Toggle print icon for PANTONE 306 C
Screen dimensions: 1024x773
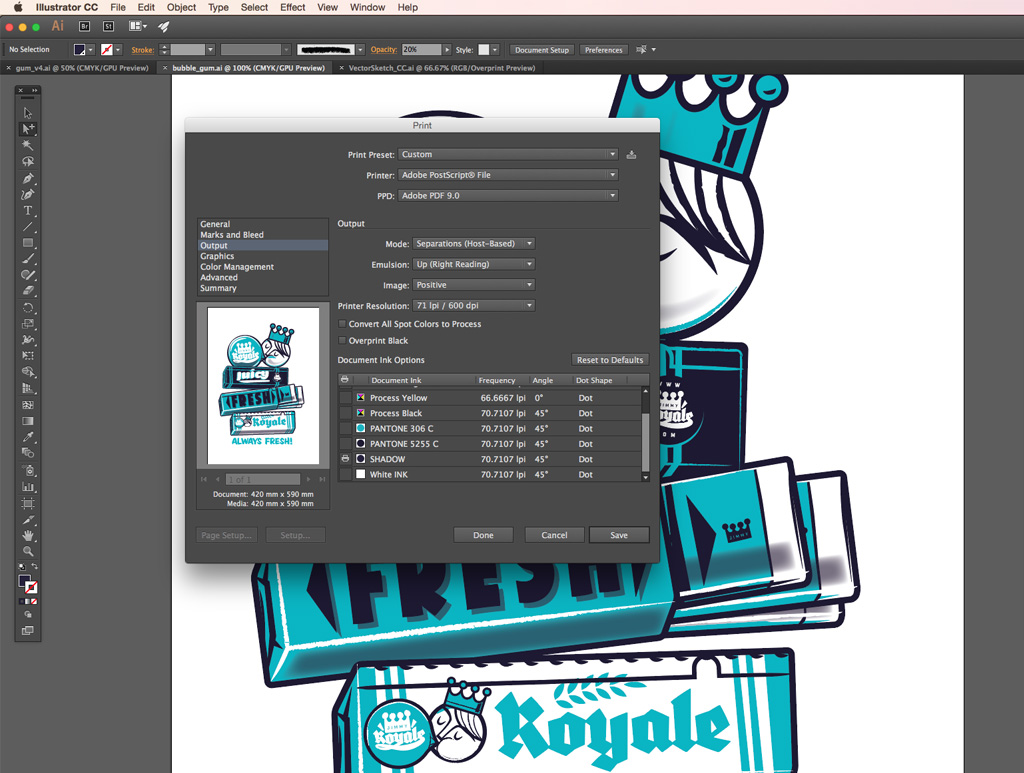[345, 429]
